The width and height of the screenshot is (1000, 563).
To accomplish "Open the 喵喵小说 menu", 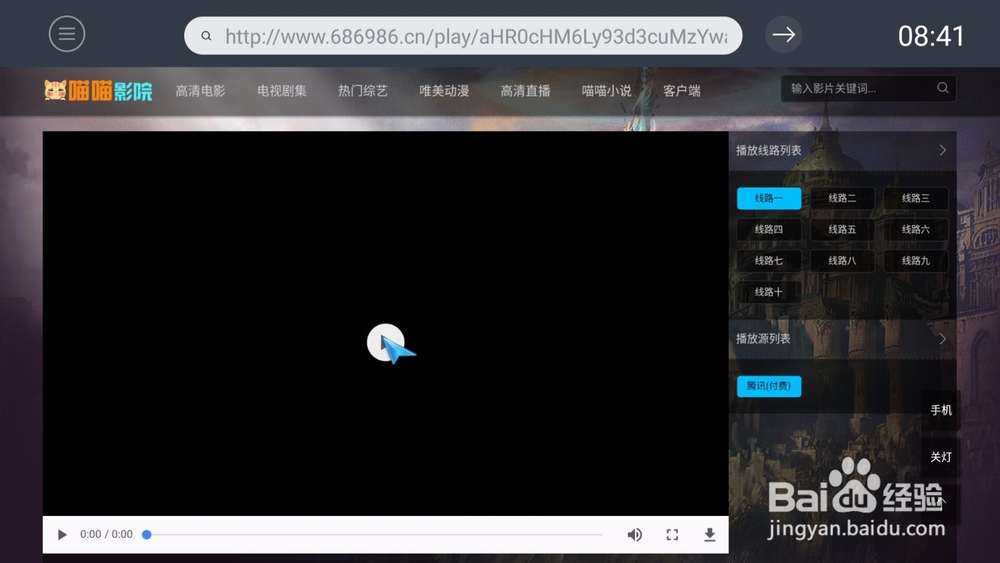I will 606,91.
